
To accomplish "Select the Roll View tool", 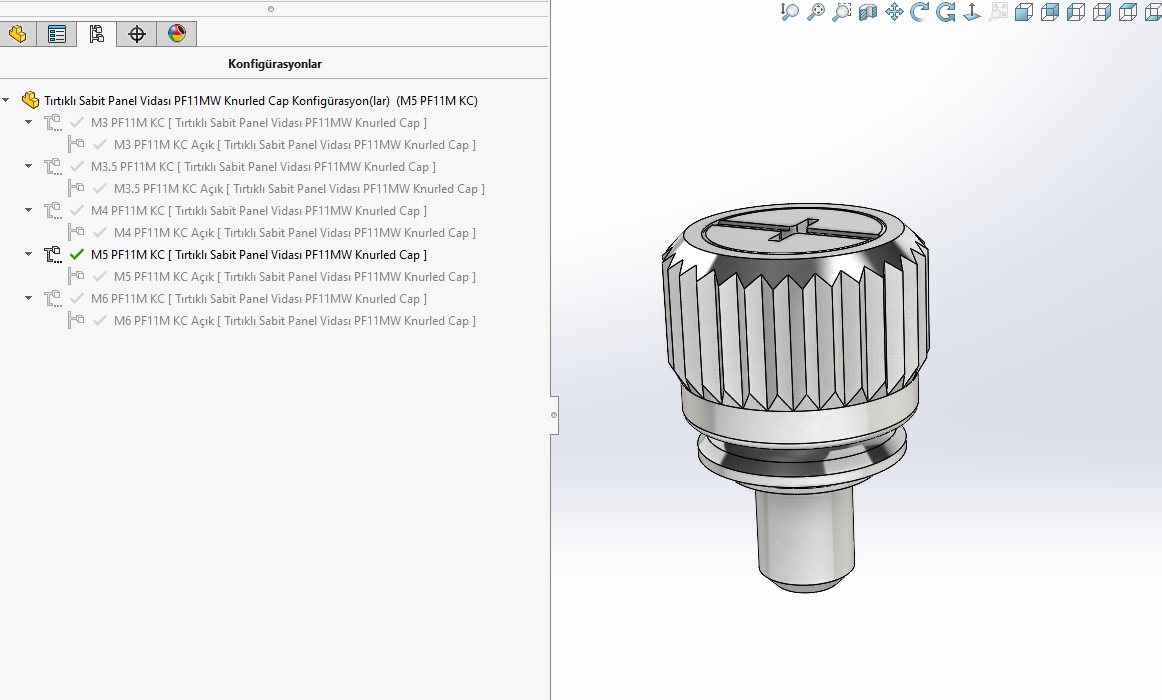I will pyautogui.click(x=946, y=12).
